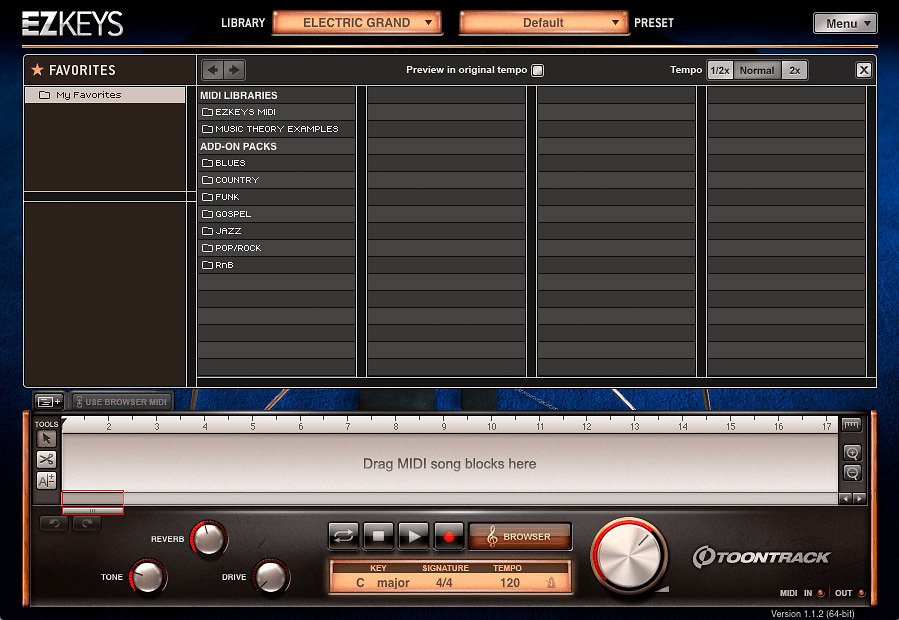Screen dimensions: 899x620
Task: Click the Drive knob
Action: (x=270, y=576)
